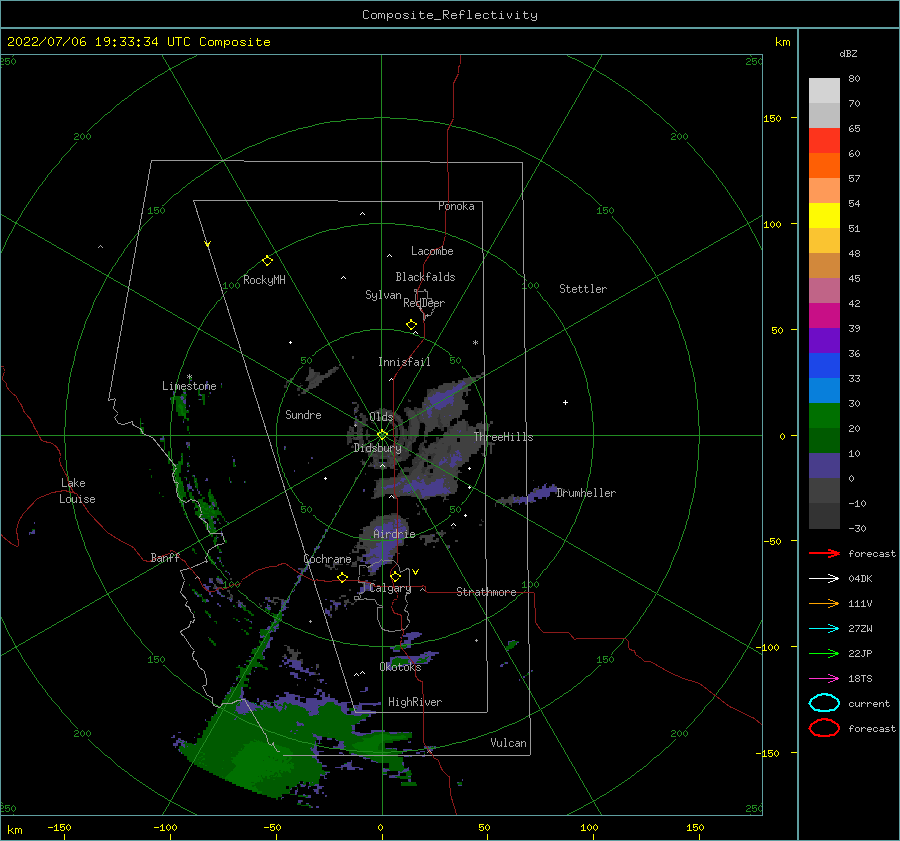
Task: Click the magenta 39-42 dBZ swatch
Action: (824, 316)
